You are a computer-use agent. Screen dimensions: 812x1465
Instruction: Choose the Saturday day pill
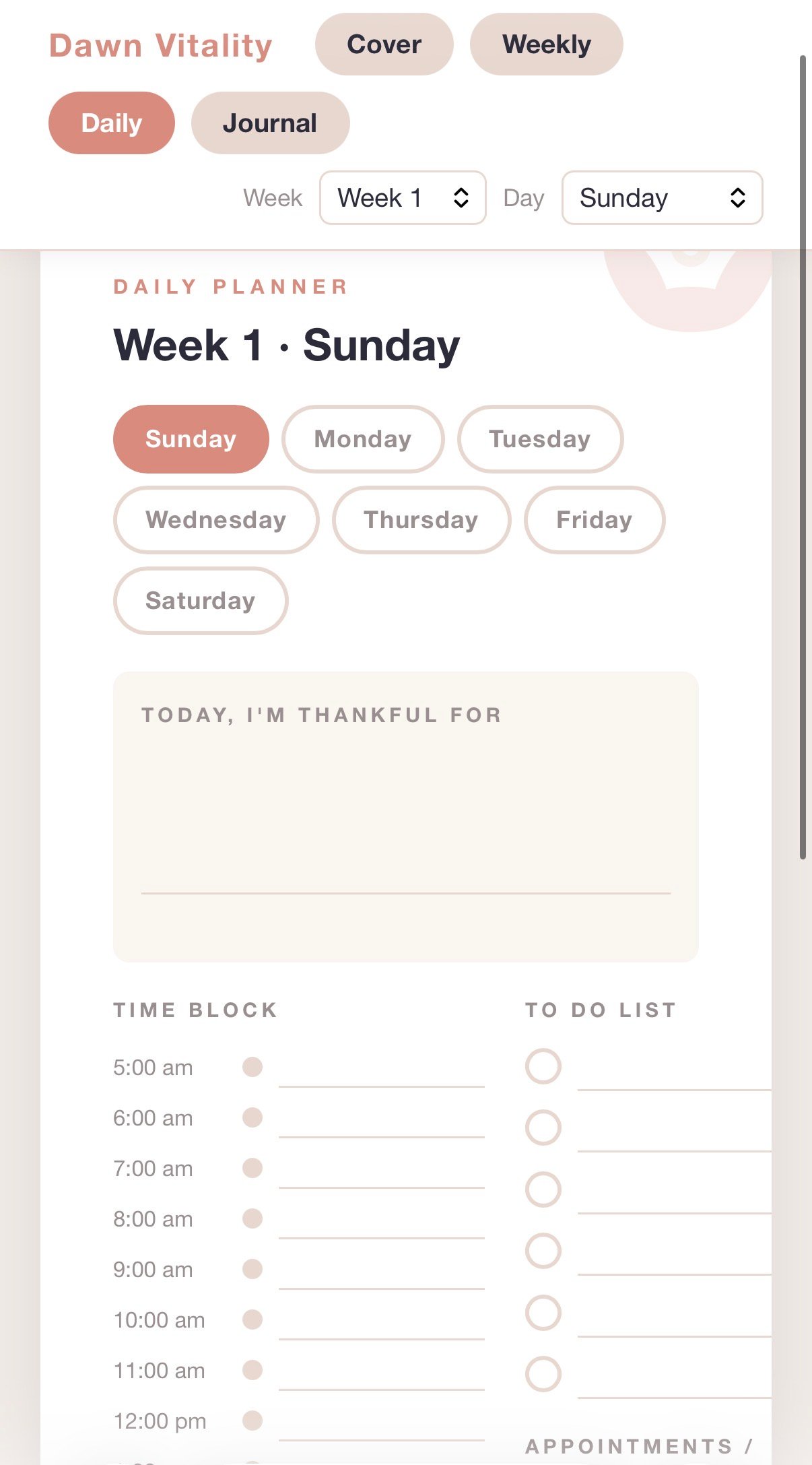coord(201,601)
